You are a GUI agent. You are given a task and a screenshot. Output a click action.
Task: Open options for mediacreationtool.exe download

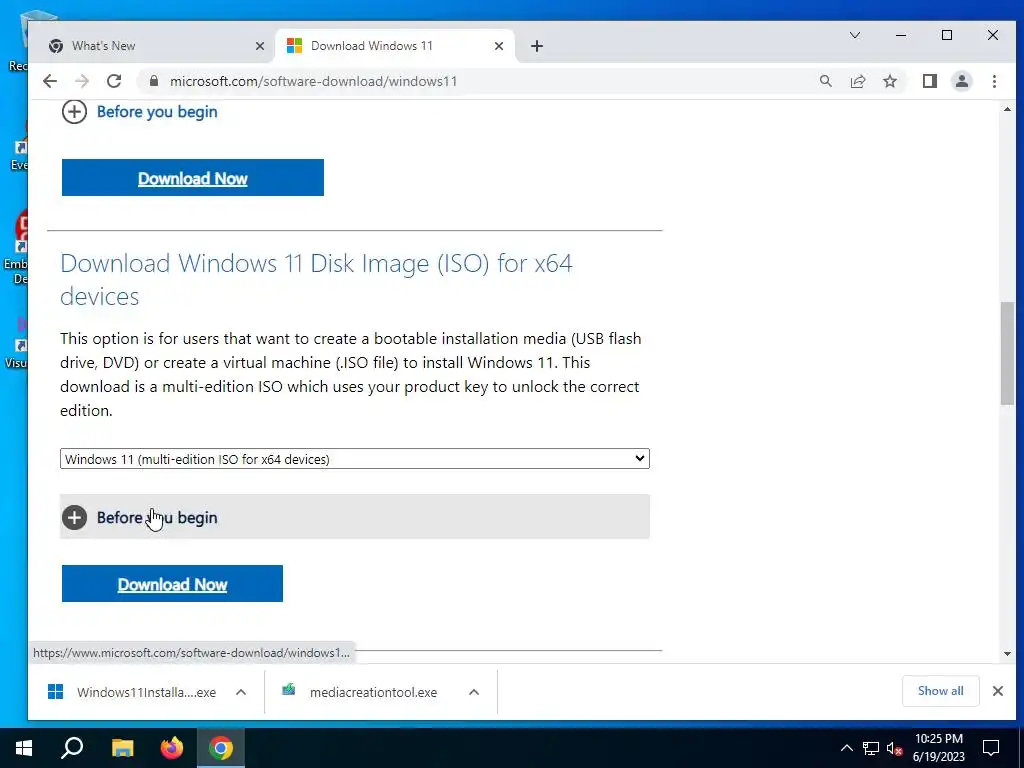[x=474, y=692]
